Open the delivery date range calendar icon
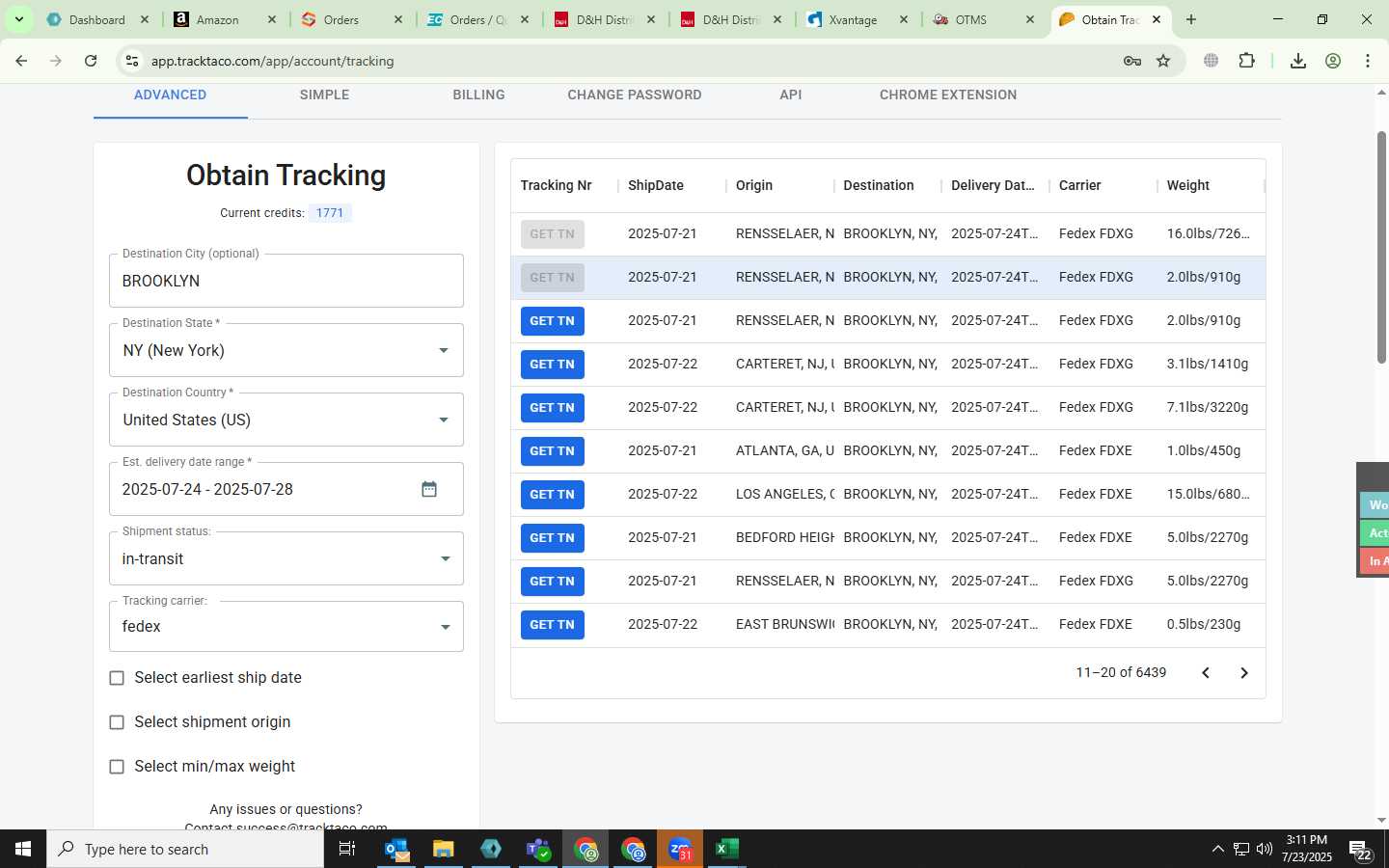This screenshot has height=868, width=1389. [x=429, y=489]
